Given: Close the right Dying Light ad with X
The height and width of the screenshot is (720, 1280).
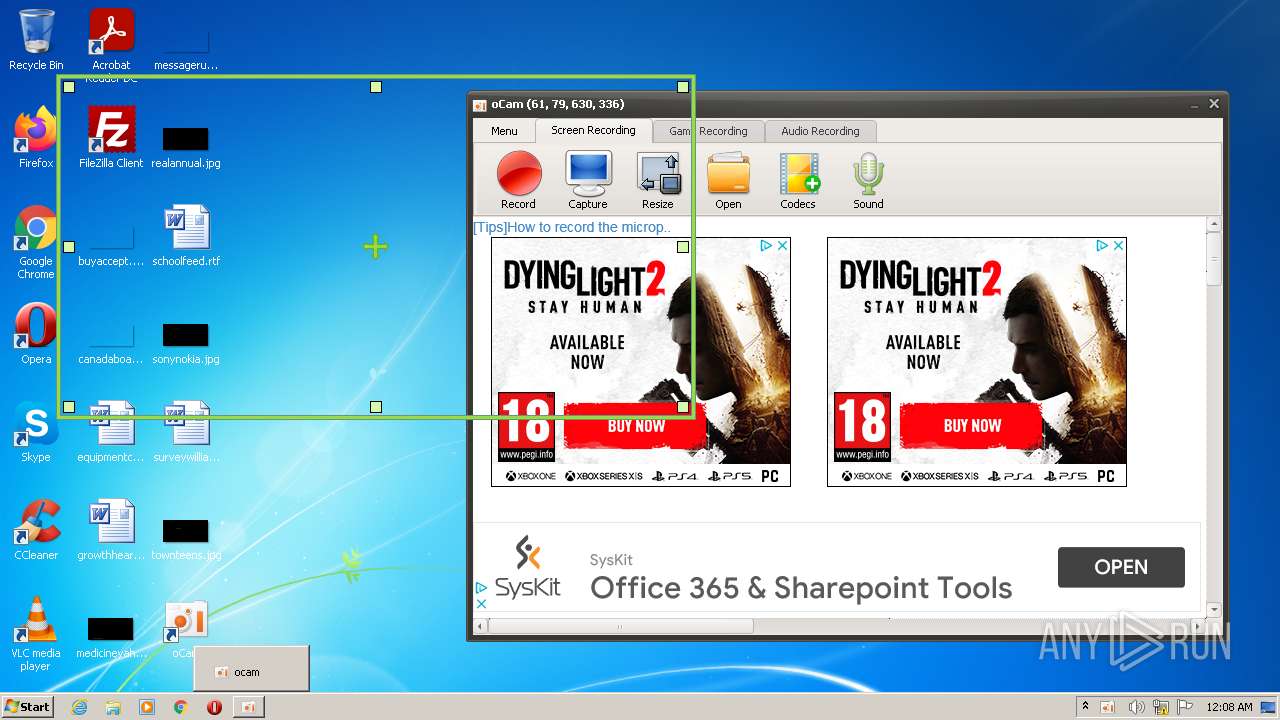Looking at the screenshot, I should 1118,245.
